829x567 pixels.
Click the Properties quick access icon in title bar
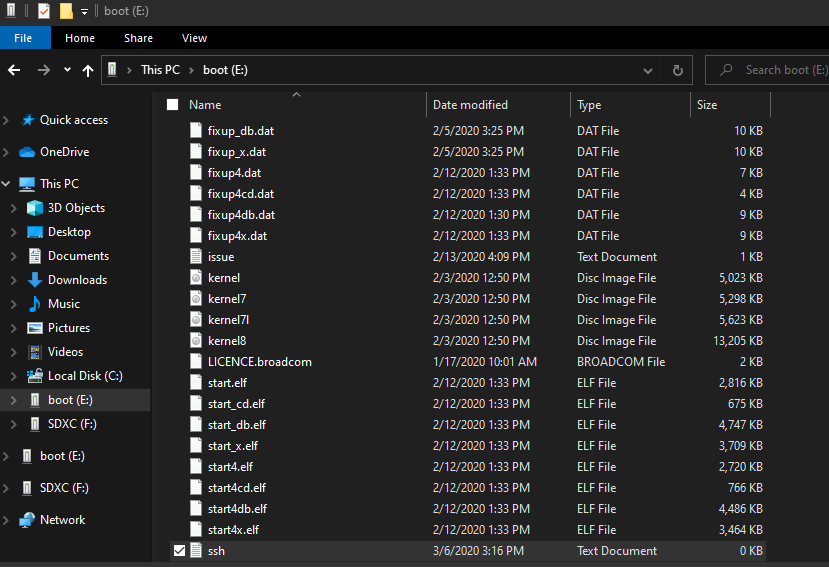(x=44, y=11)
